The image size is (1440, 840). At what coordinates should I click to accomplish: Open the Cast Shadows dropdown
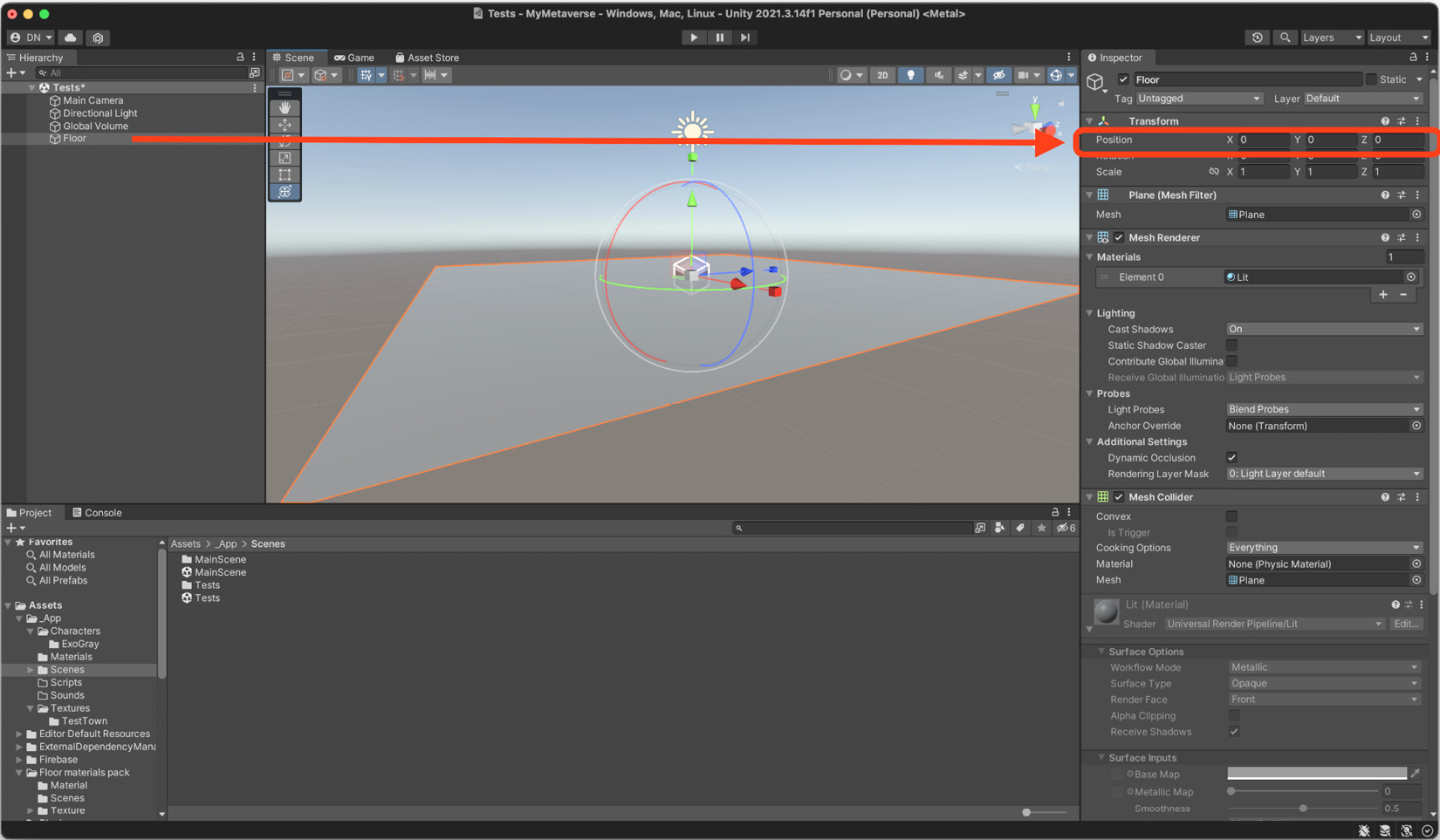pos(1324,329)
